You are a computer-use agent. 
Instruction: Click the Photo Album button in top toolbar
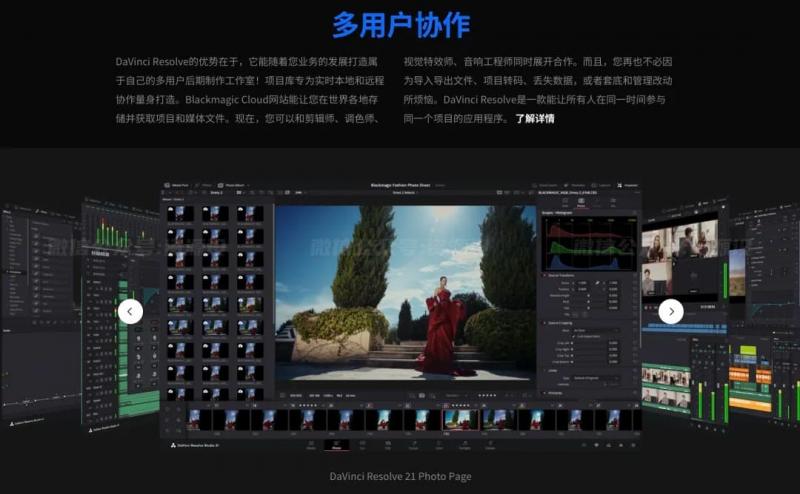pyautogui.click(x=233, y=185)
